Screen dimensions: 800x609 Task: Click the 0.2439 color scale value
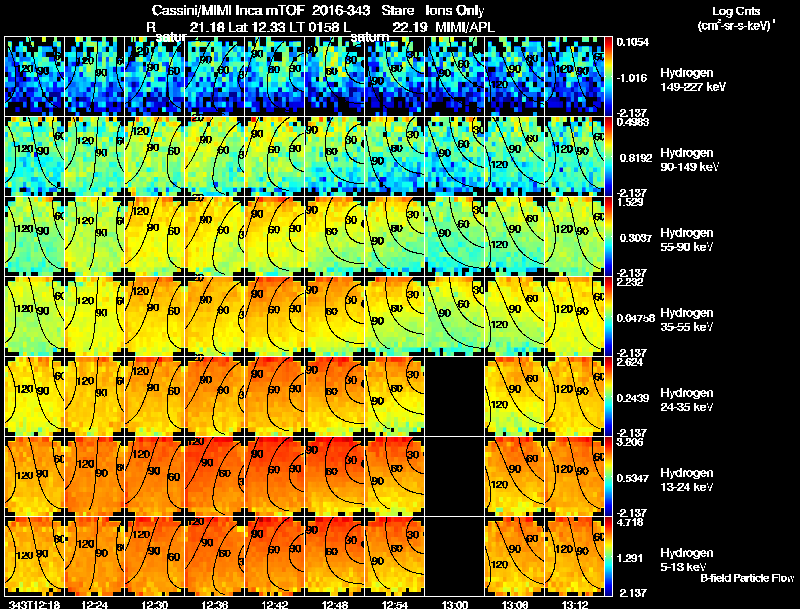click(633, 398)
